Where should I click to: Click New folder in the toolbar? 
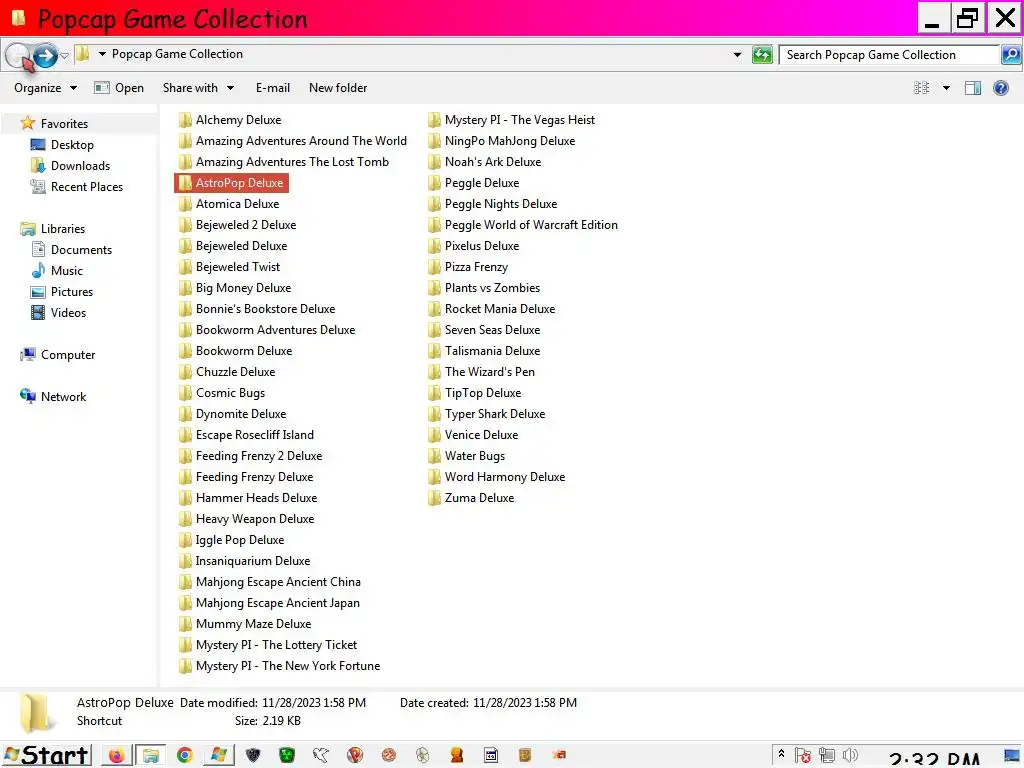[x=338, y=88]
